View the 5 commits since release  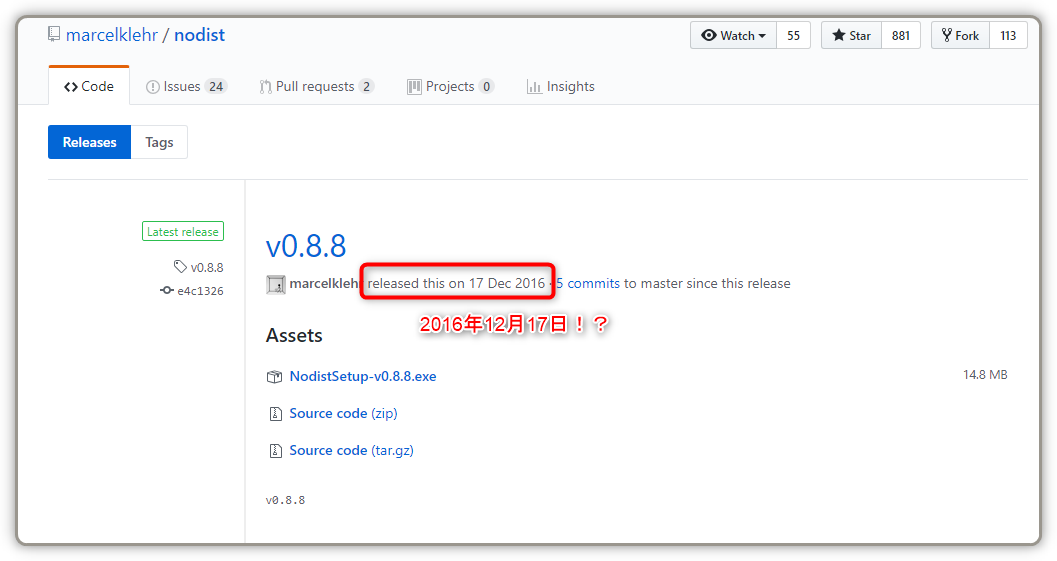point(588,283)
